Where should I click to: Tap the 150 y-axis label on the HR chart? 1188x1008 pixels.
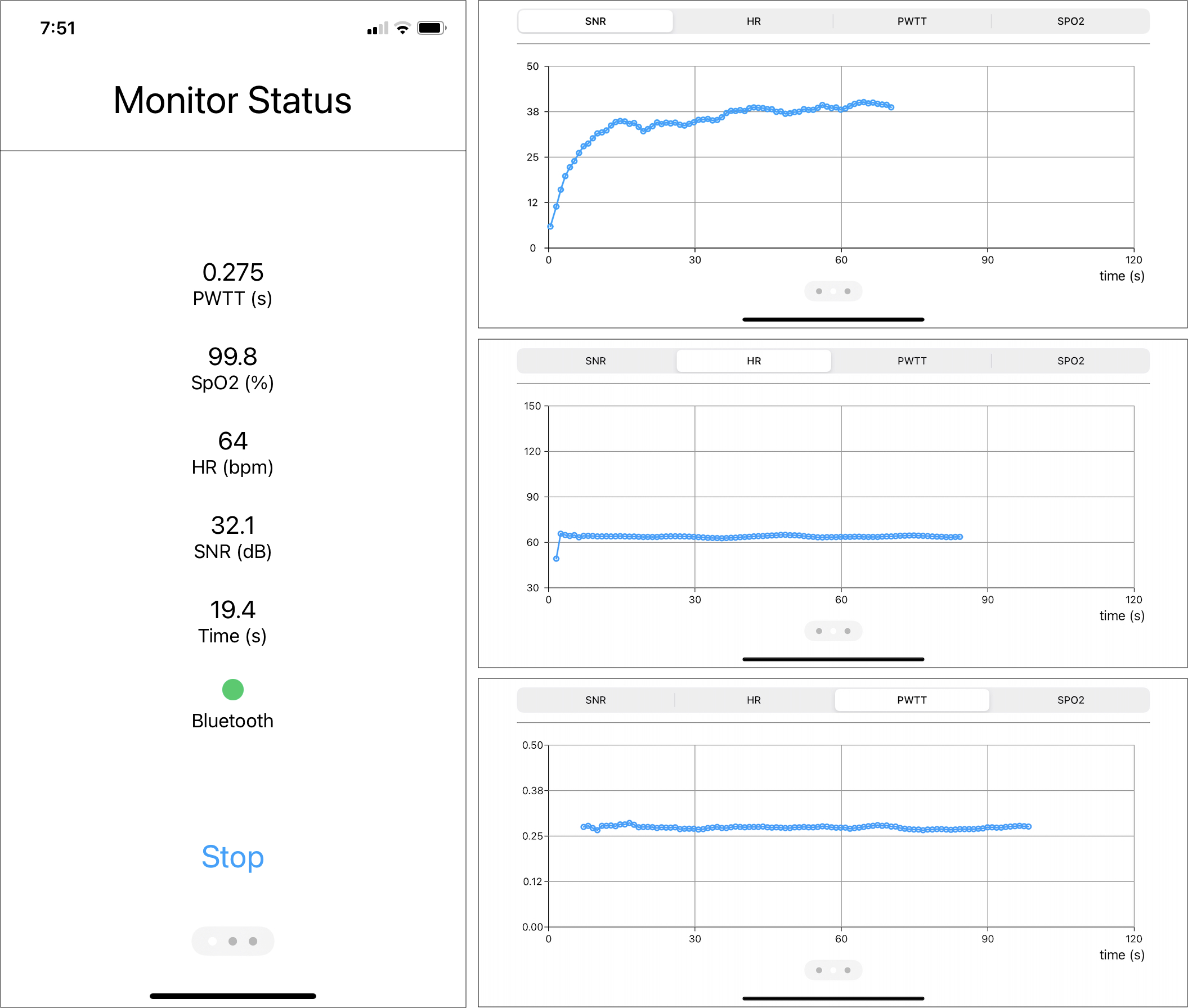tap(532, 406)
